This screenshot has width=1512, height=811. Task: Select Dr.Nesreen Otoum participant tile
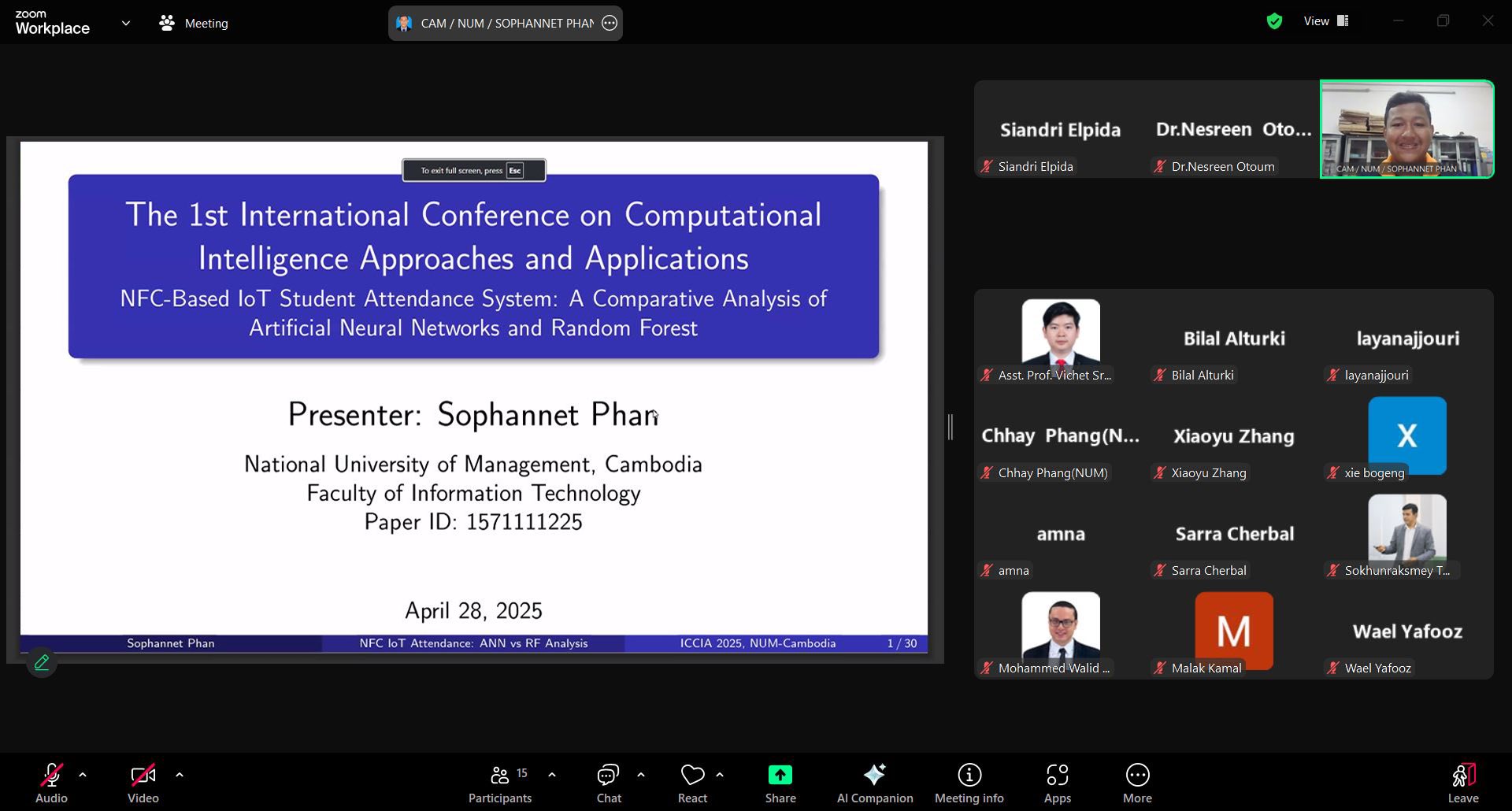pyautogui.click(x=1234, y=129)
